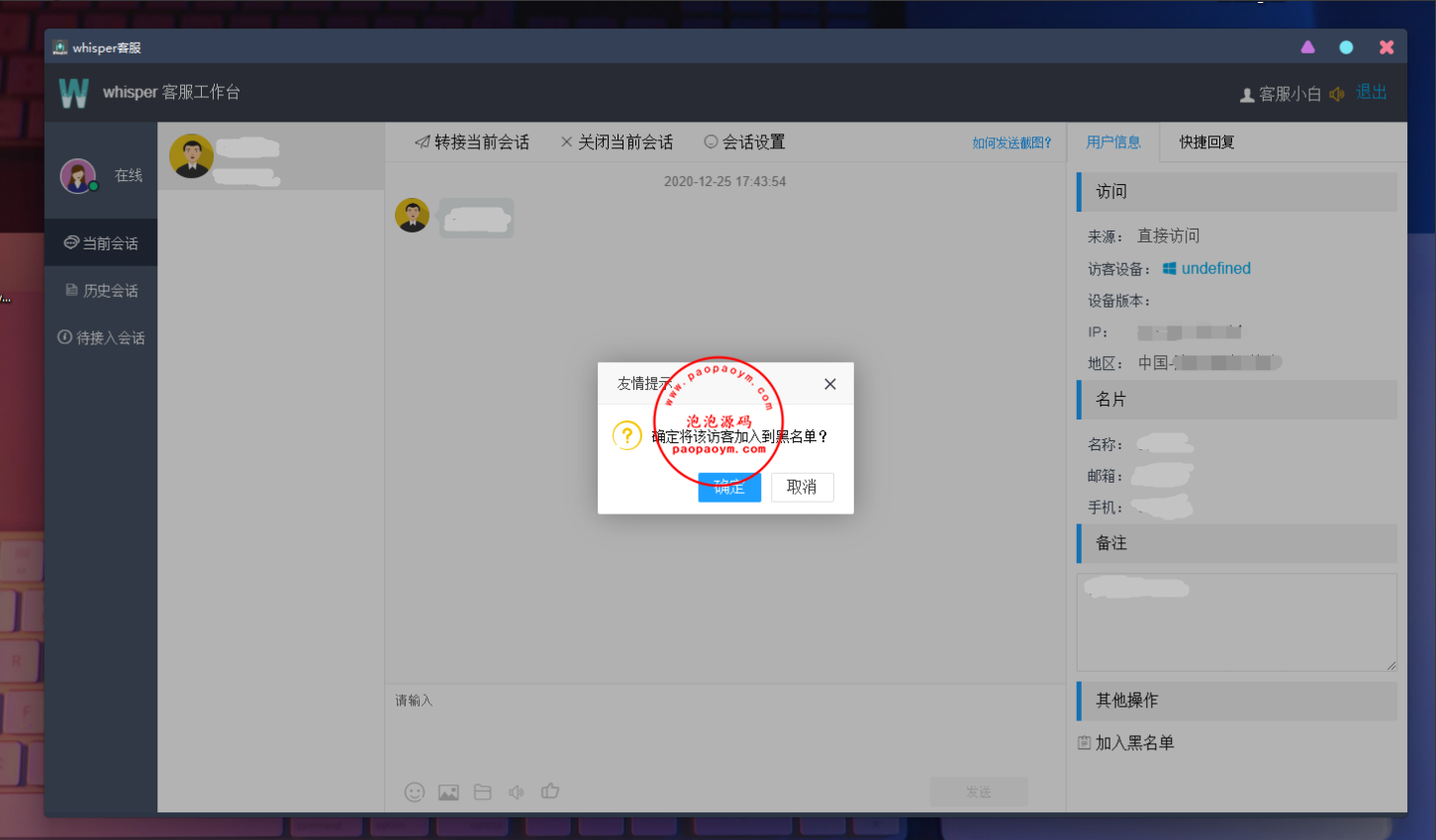Click the emoji smiley icon
Viewport: 1436px width, 840px height.
pyautogui.click(x=415, y=792)
